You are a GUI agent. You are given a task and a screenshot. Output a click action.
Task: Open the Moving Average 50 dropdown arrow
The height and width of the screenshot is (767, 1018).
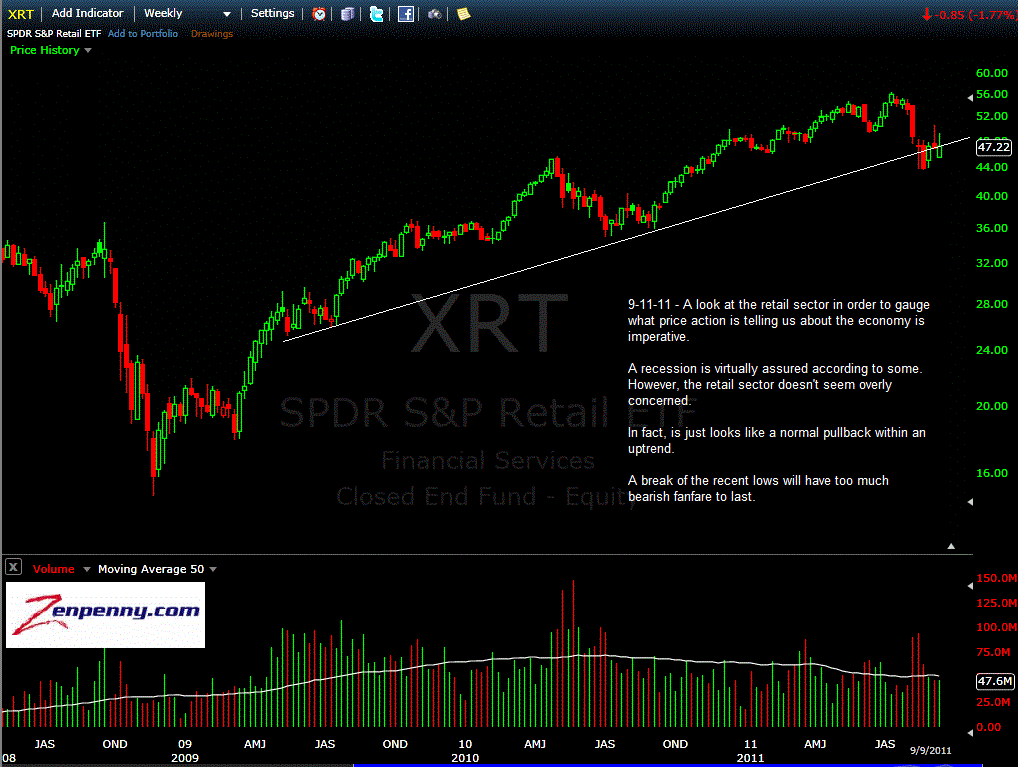tap(213, 569)
